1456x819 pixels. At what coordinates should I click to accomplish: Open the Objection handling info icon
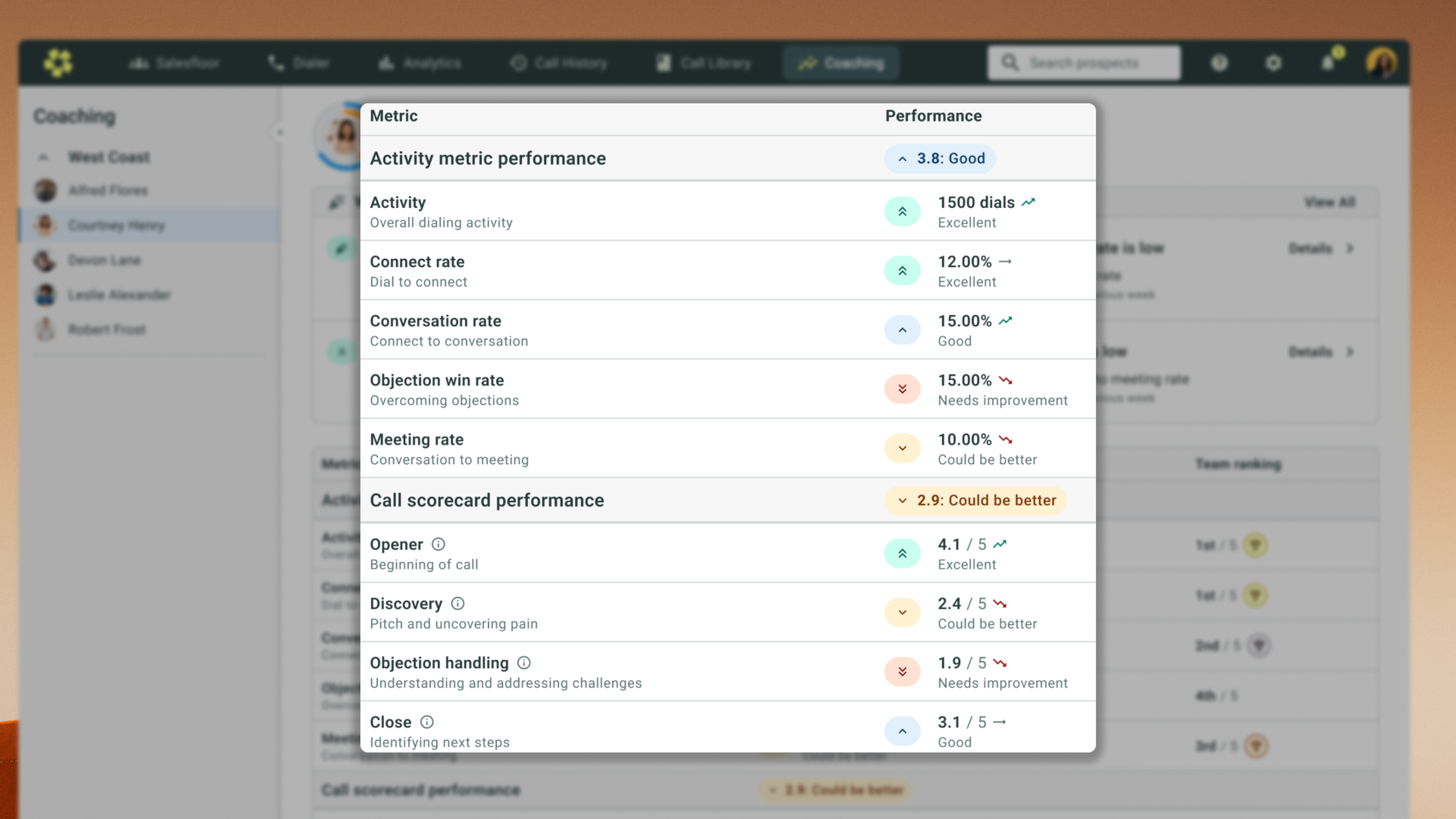click(x=524, y=662)
